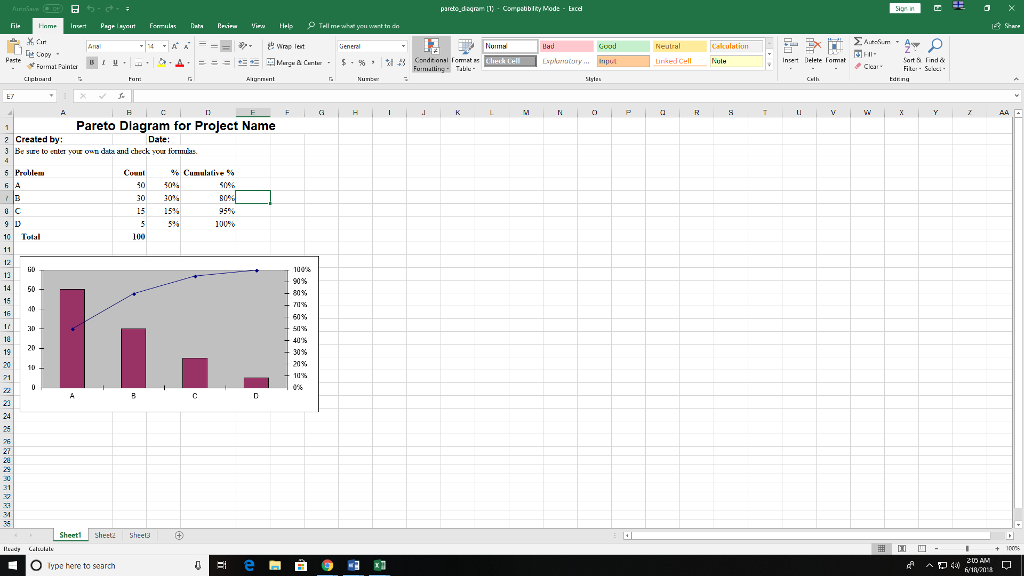The height and width of the screenshot is (576, 1024).
Task: Toggle Center alignment
Action: click(x=214, y=63)
